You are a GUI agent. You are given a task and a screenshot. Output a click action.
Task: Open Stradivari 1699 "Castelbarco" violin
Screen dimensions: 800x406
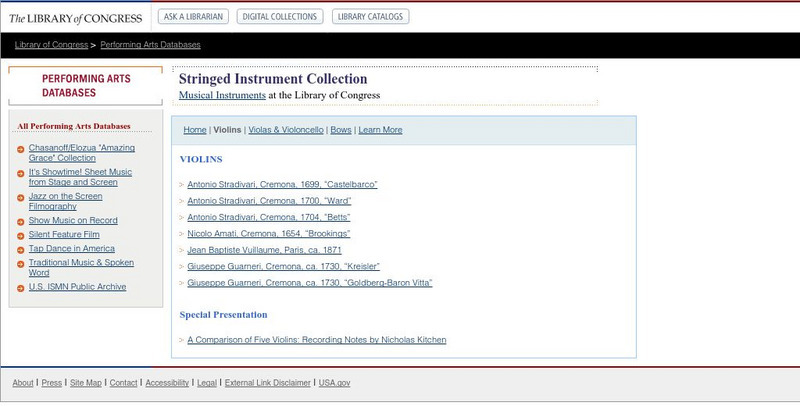point(282,184)
